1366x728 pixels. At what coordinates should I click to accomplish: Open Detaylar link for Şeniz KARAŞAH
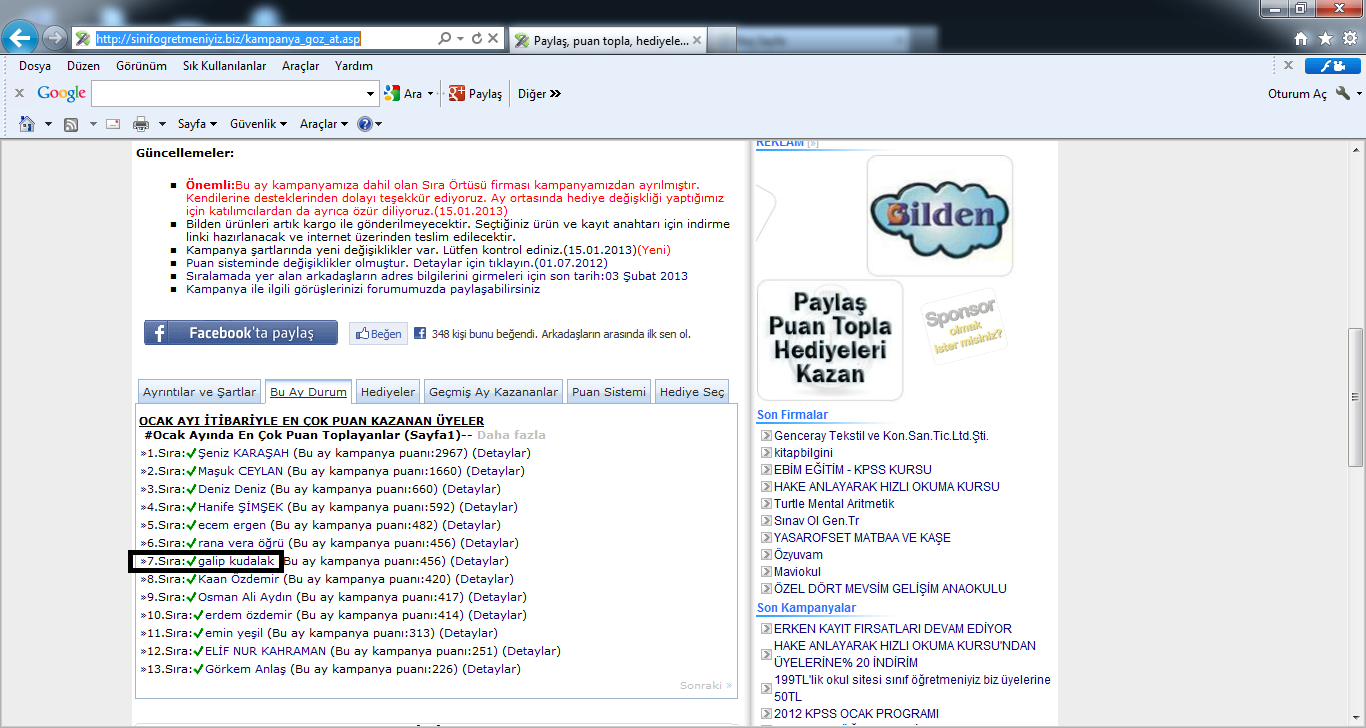(501, 453)
